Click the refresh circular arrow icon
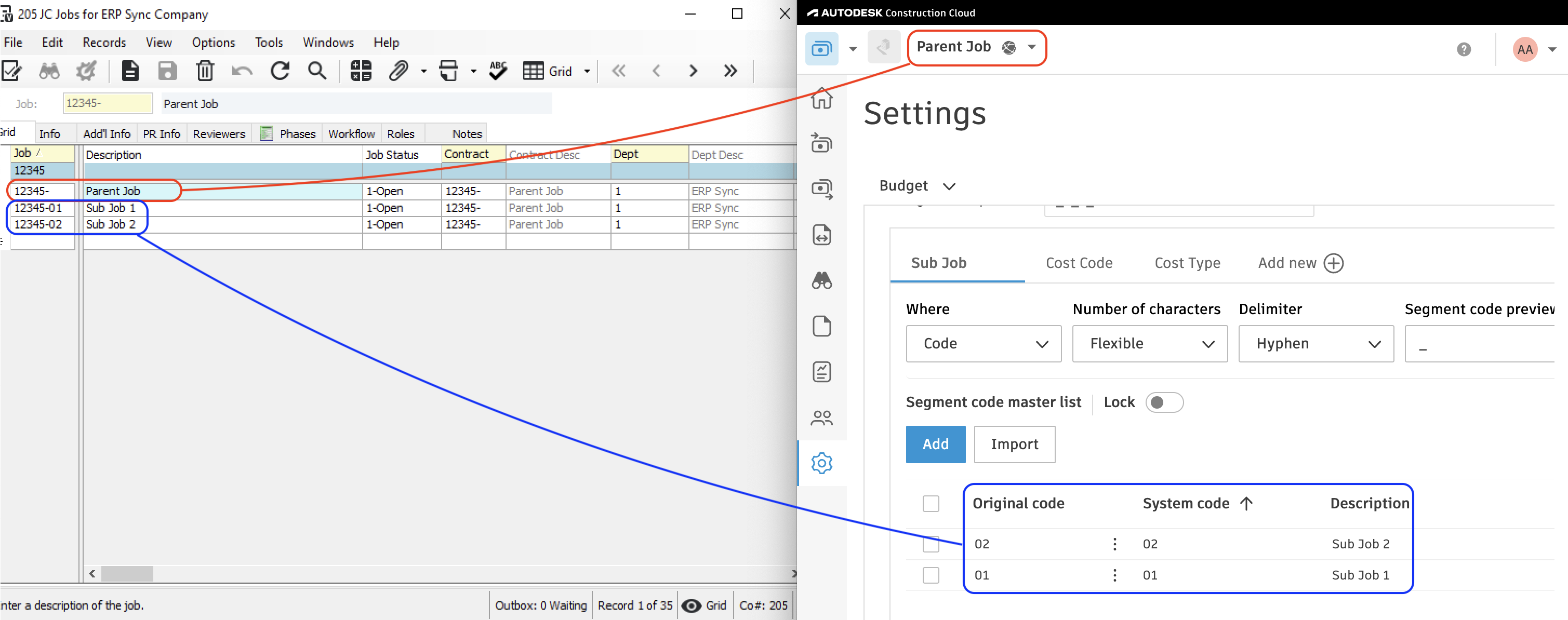This screenshot has height=620, width=1568. click(x=280, y=71)
